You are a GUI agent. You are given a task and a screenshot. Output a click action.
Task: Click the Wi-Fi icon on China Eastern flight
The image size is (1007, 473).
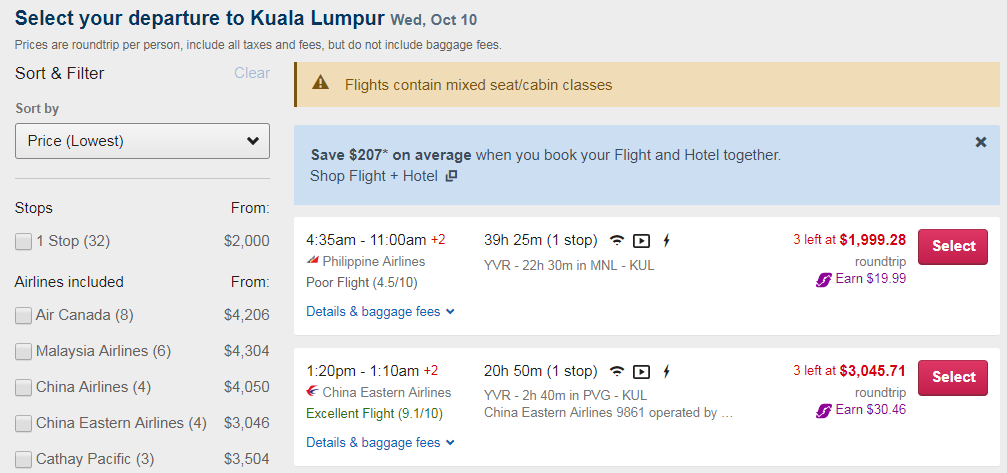(x=617, y=371)
